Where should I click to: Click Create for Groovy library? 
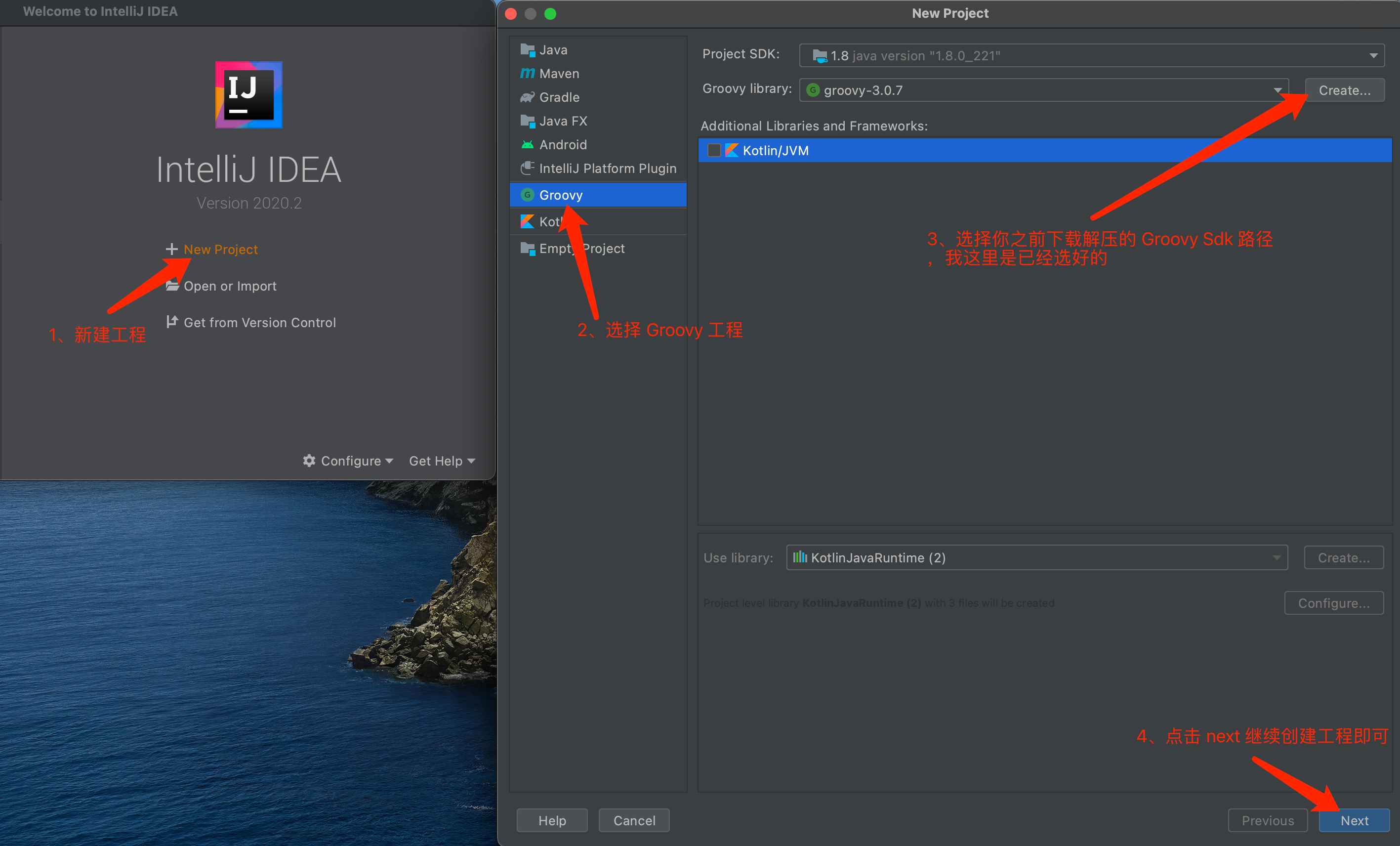pos(1343,90)
